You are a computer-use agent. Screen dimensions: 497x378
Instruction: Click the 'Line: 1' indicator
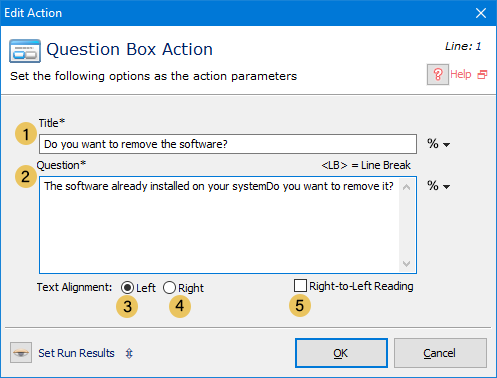(463, 46)
